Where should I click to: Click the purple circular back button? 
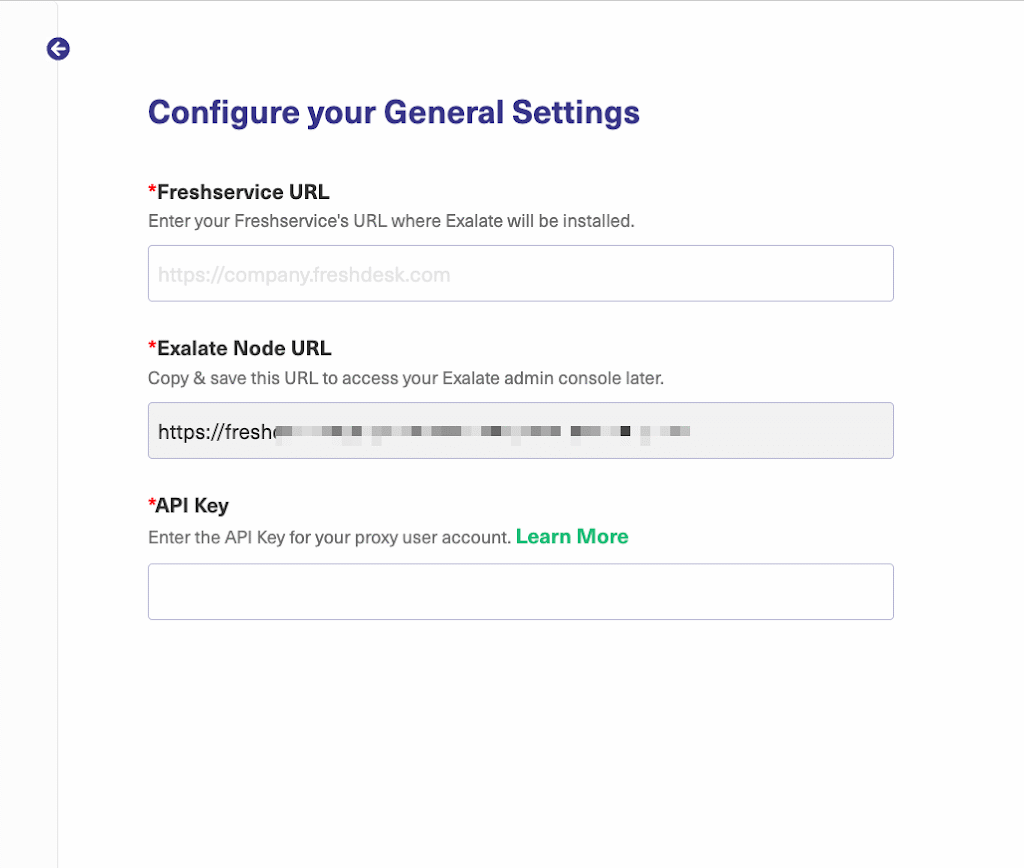(x=57, y=48)
